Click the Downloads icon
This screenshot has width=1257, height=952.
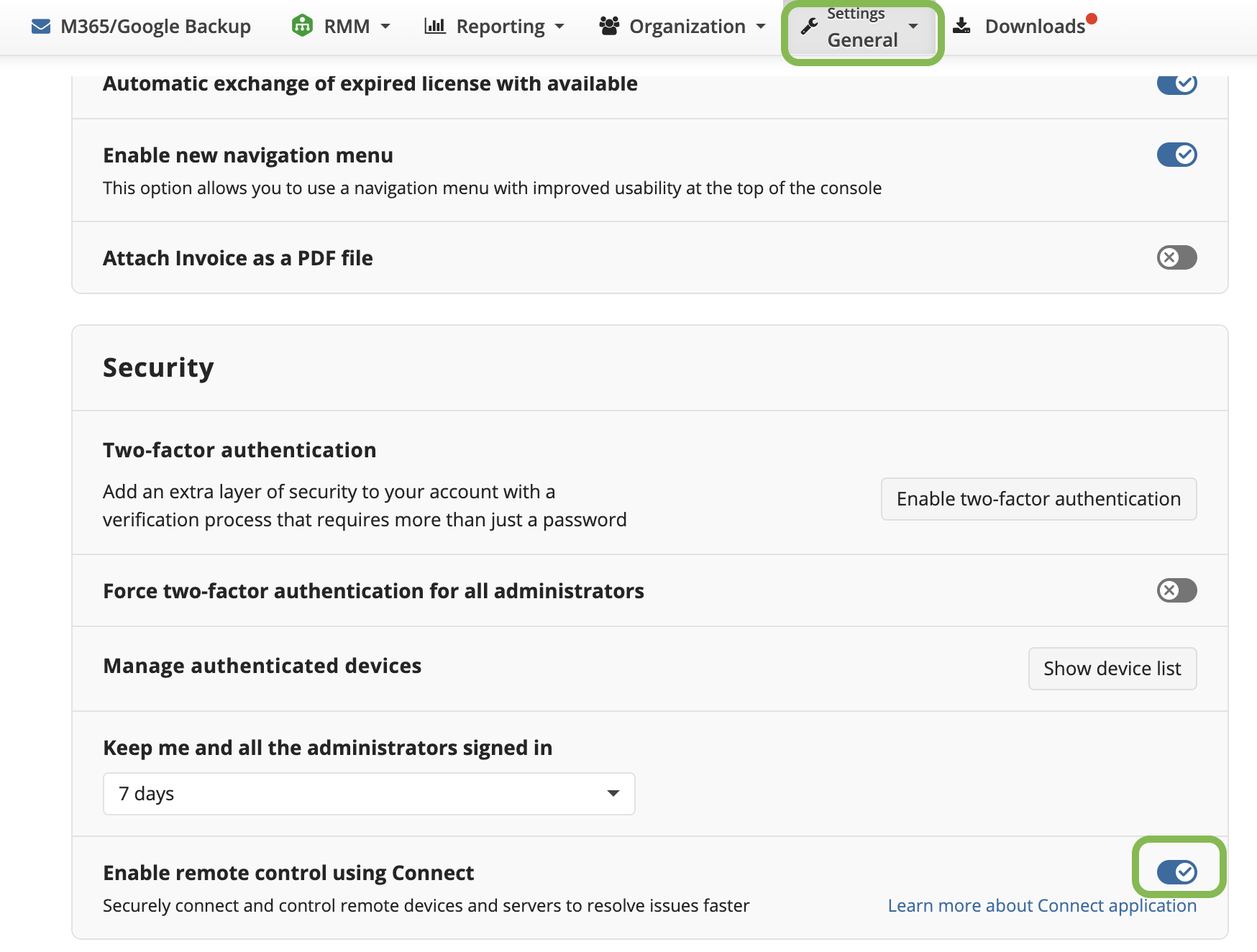961,26
